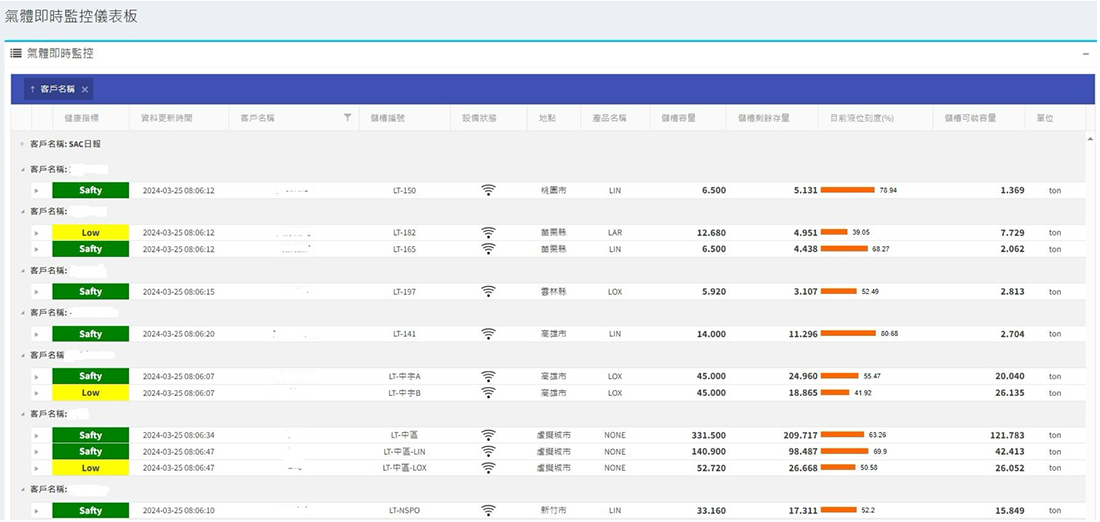The width and height of the screenshot is (1100, 522).
Task: Remove the 客戶名稱 grouping chip with X
Action: click(x=84, y=89)
